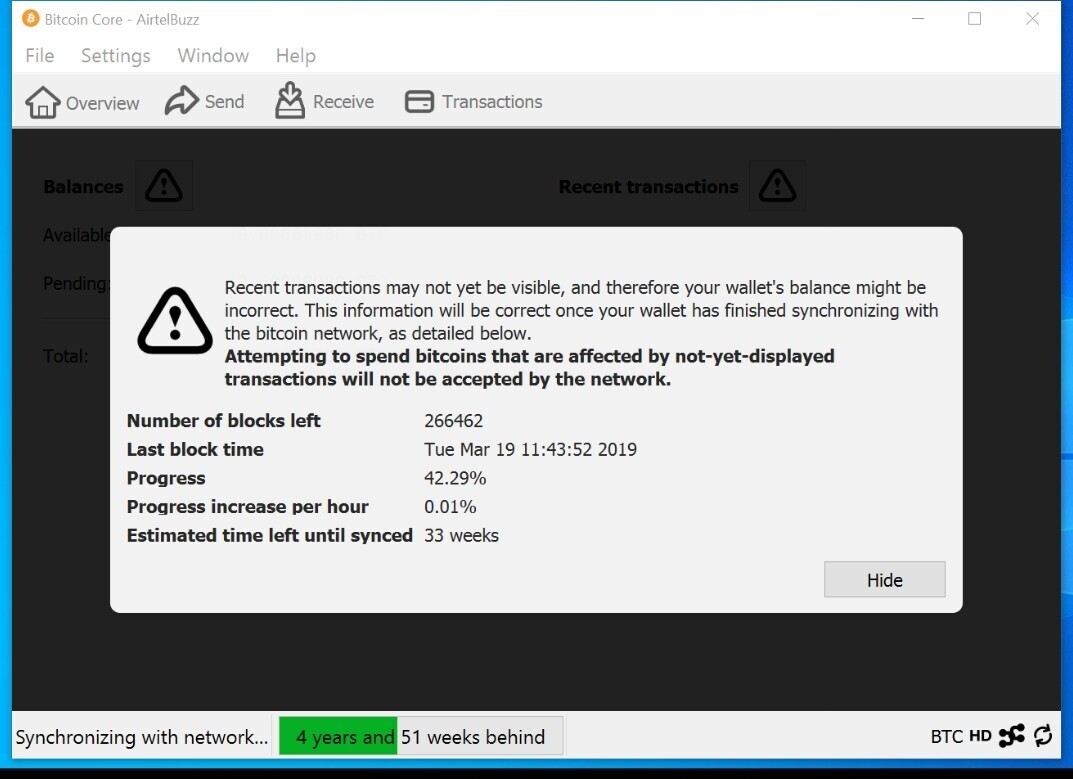This screenshot has height=779, width=1073.
Task: Click the 'Recent transactions' heading
Action: 649,187
